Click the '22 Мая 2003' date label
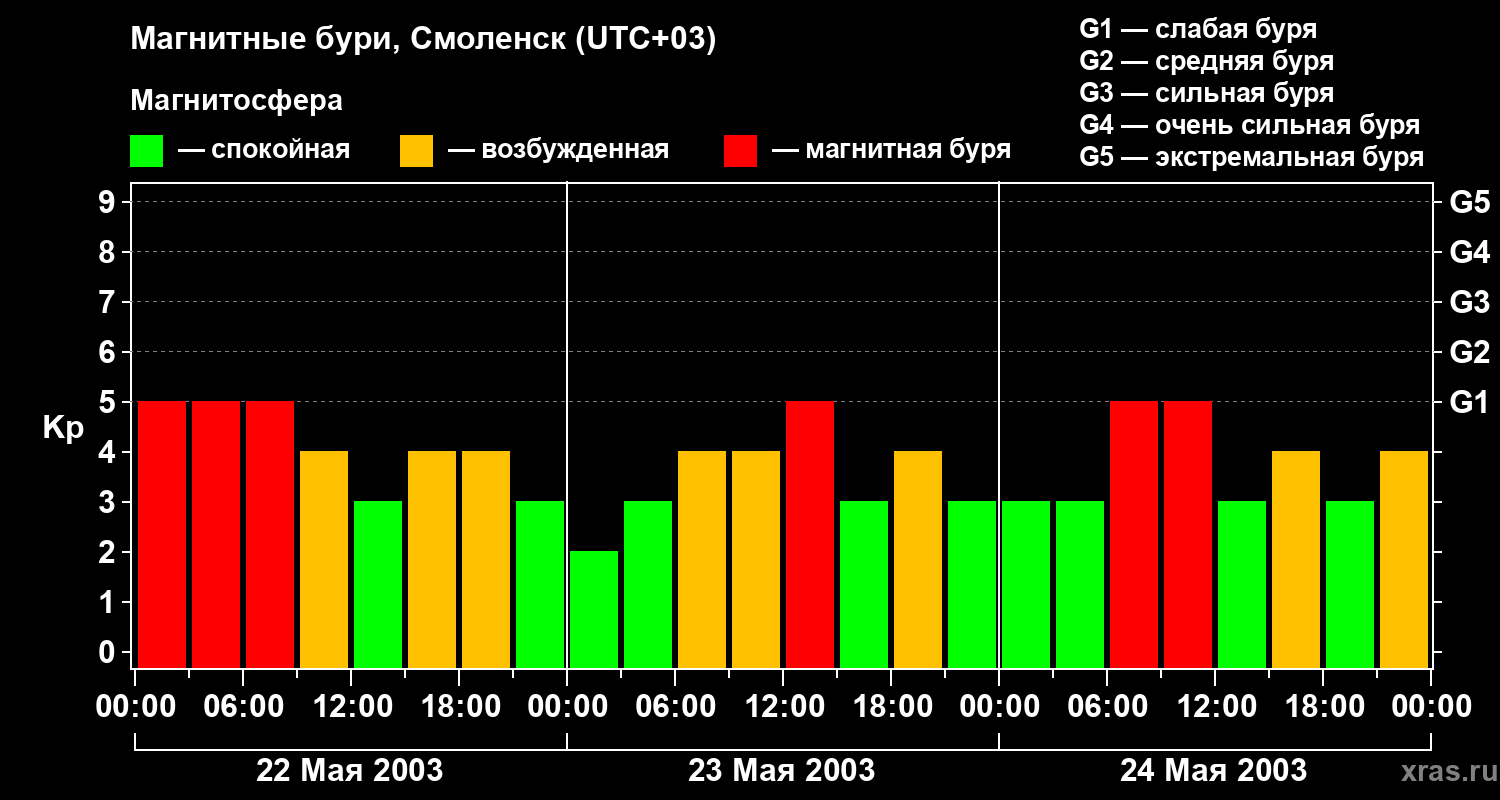 [350, 771]
